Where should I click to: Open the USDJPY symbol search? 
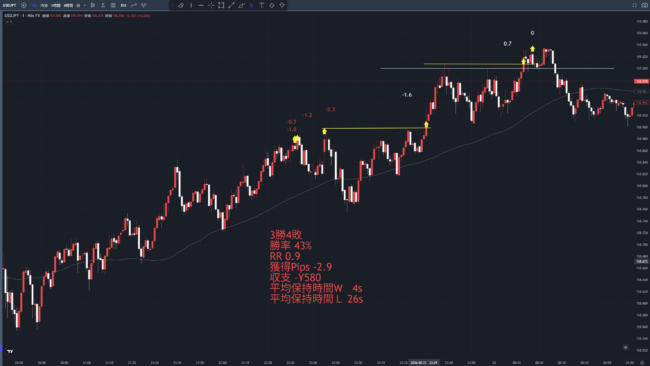pos(9,5)
